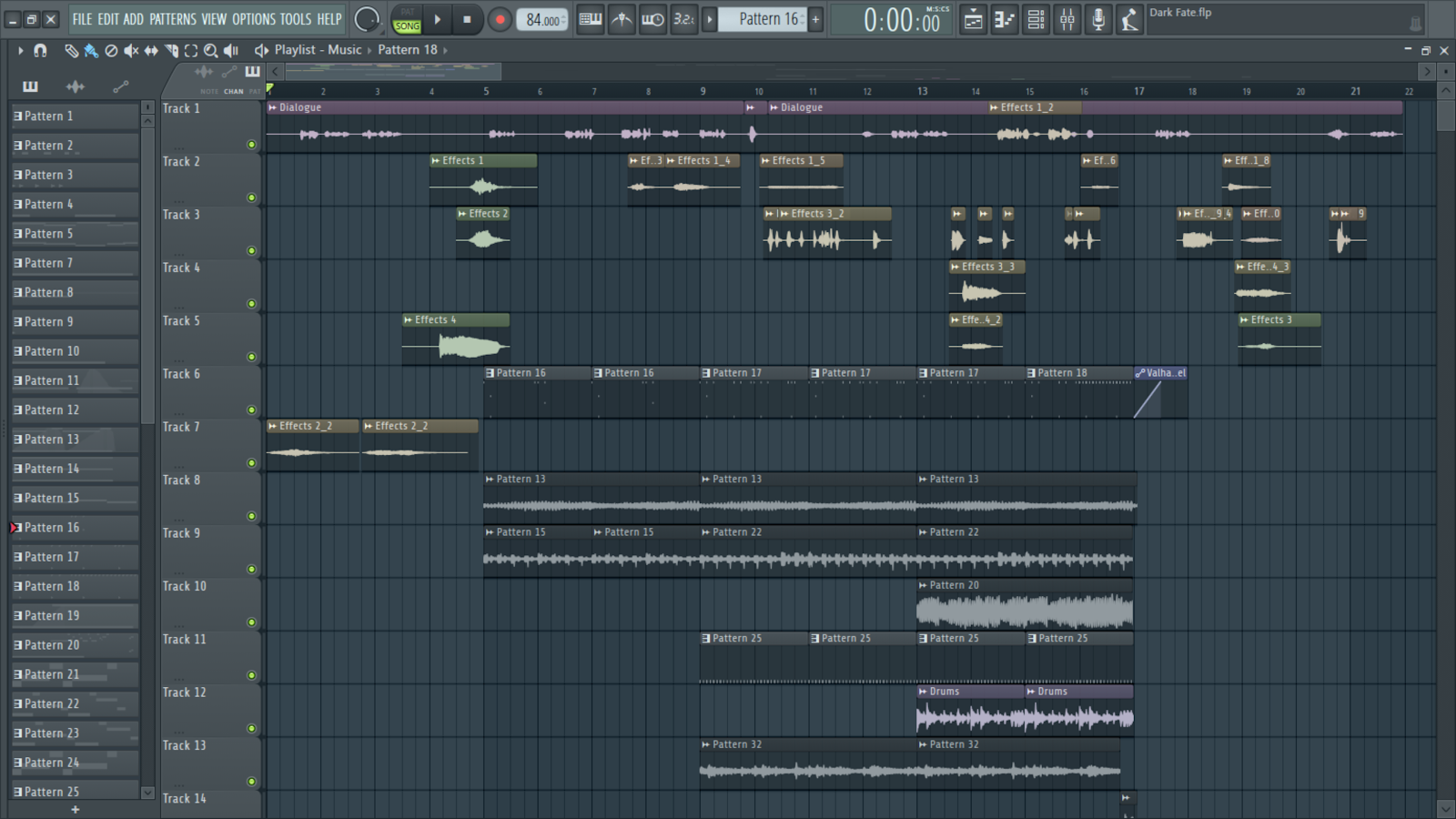Click the microphone recording icon
1456x819 pixels.
coord(1098,19)
